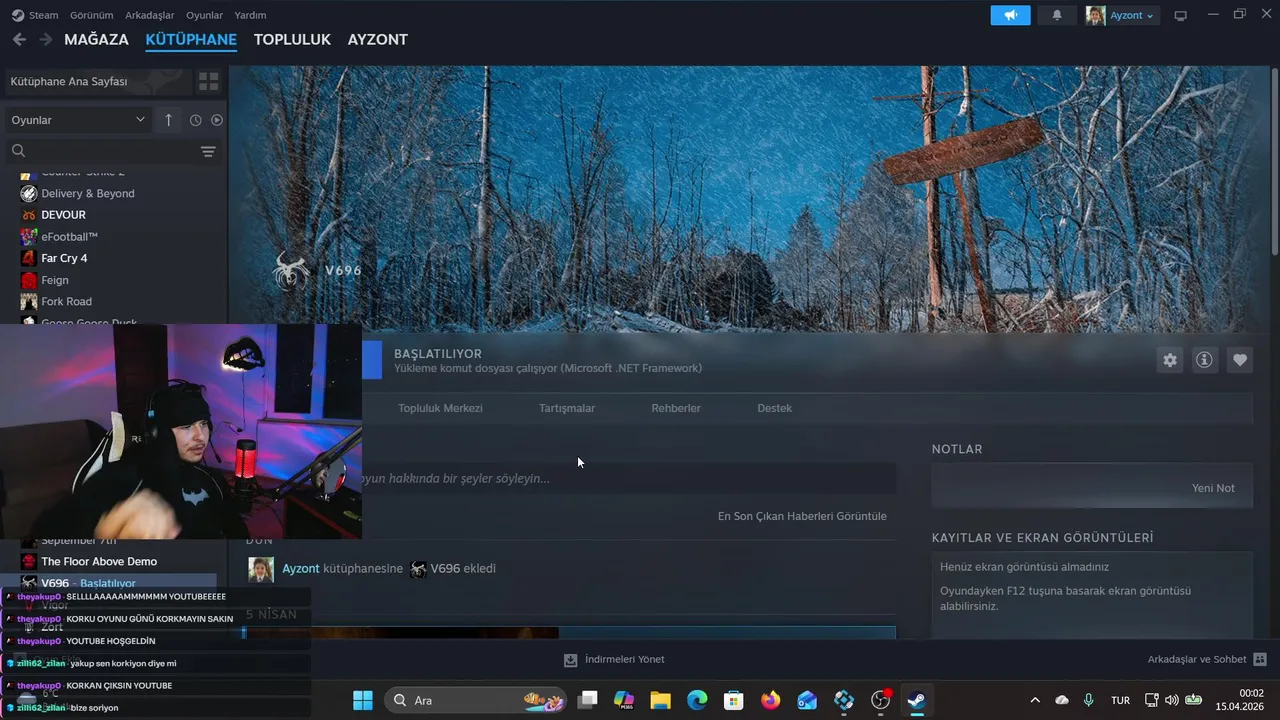Switch to Big Picture mode icon
The height and width of the screenshot is (720, 1280).
click(x=1180, y=15)
